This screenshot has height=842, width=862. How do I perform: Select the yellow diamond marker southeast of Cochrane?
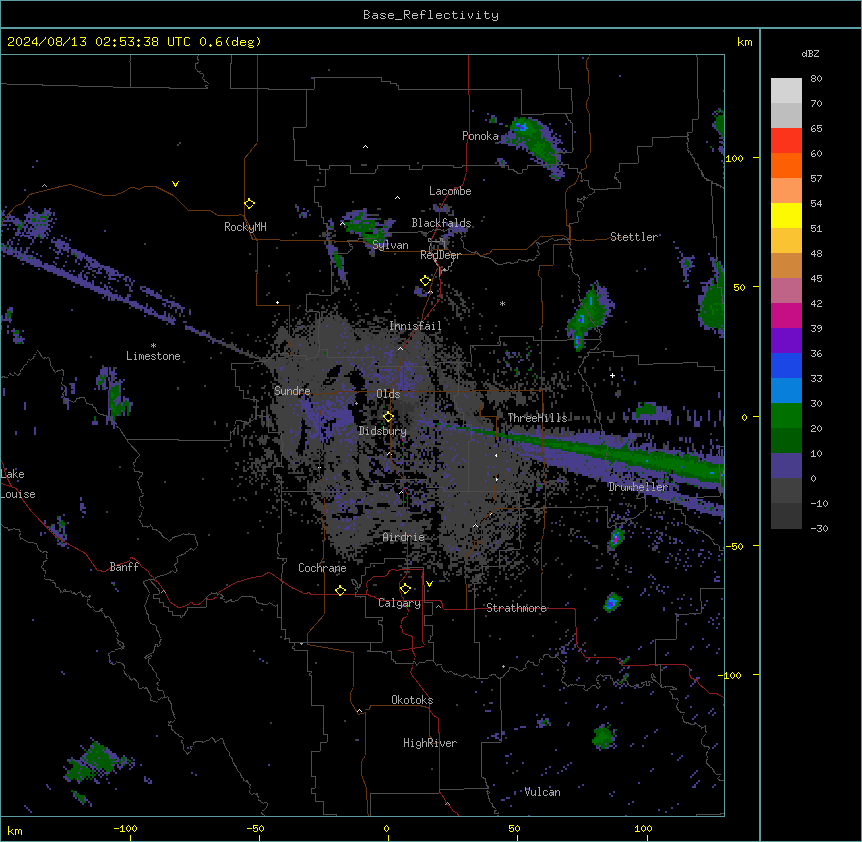340,590
